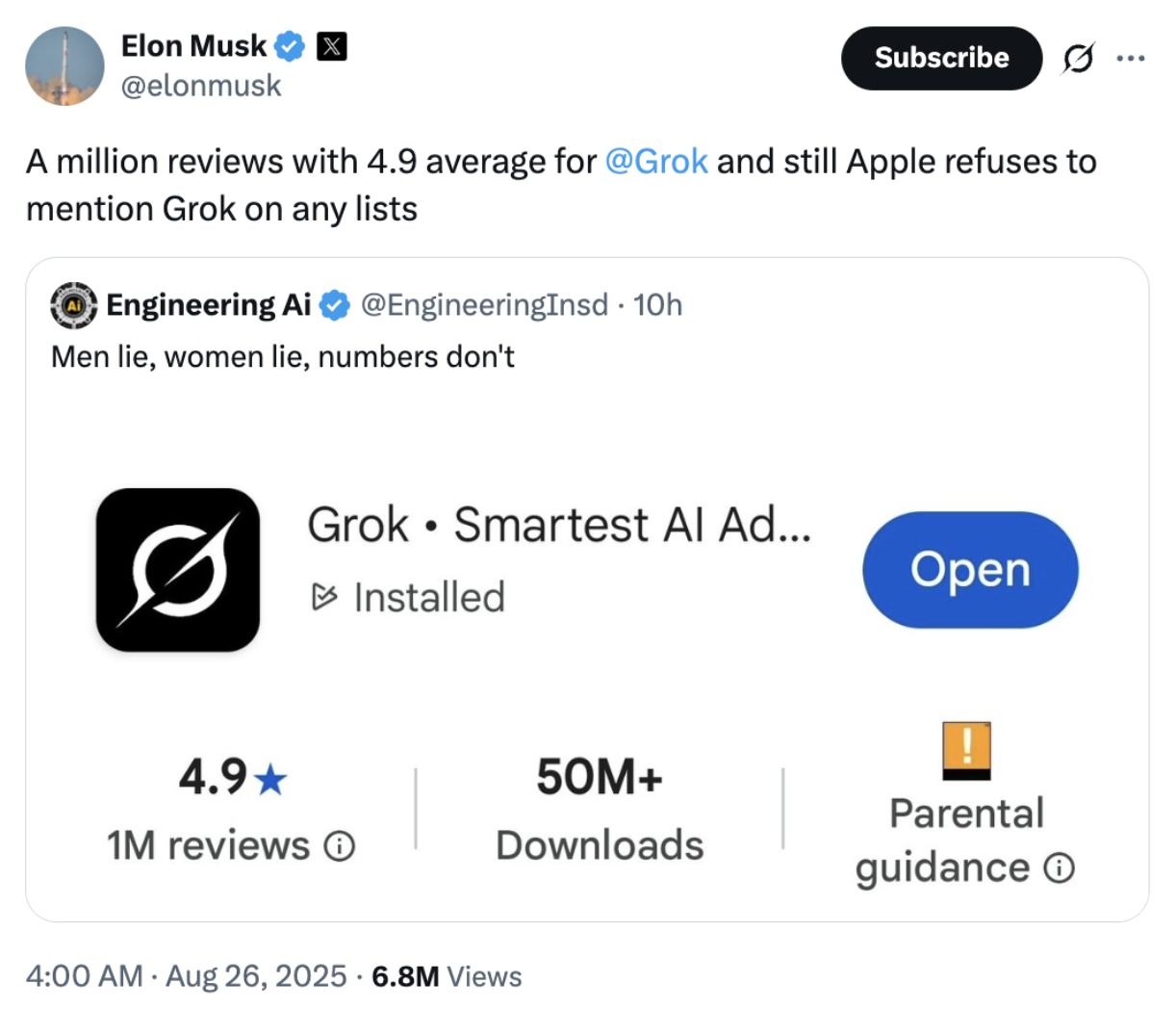This screenshot has height=1009, width=1176.
Task: Click the Parental guidance info icon
Action: click(1061, 867)
